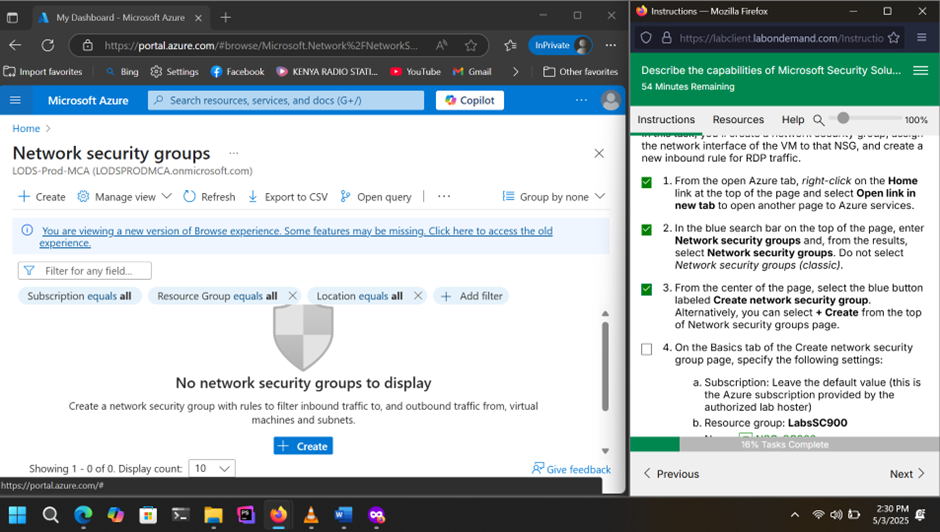Screen dimensions: 940x532
Task: Click the Open query icon
Action: 346,197
